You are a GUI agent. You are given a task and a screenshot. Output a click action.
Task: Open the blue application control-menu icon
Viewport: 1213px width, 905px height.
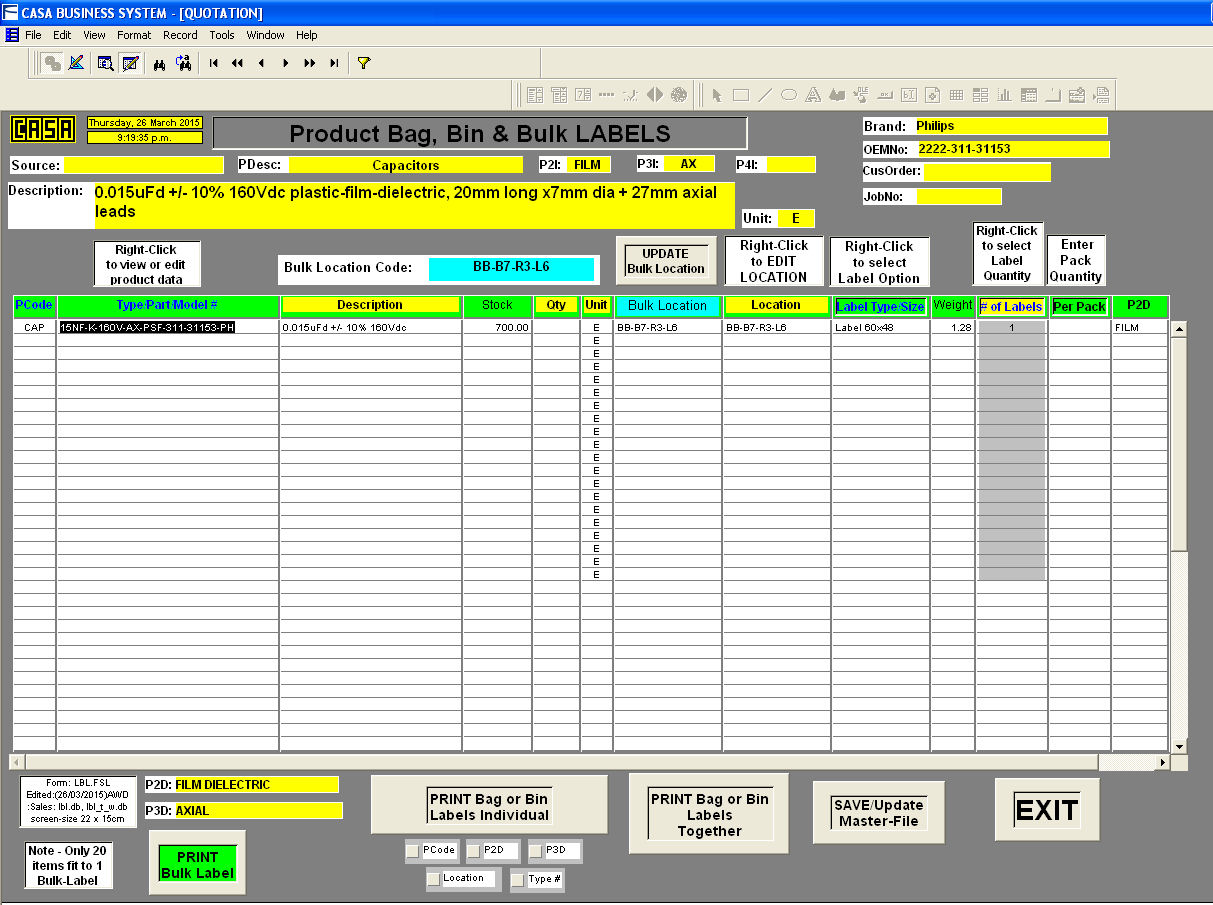(12, 34)
